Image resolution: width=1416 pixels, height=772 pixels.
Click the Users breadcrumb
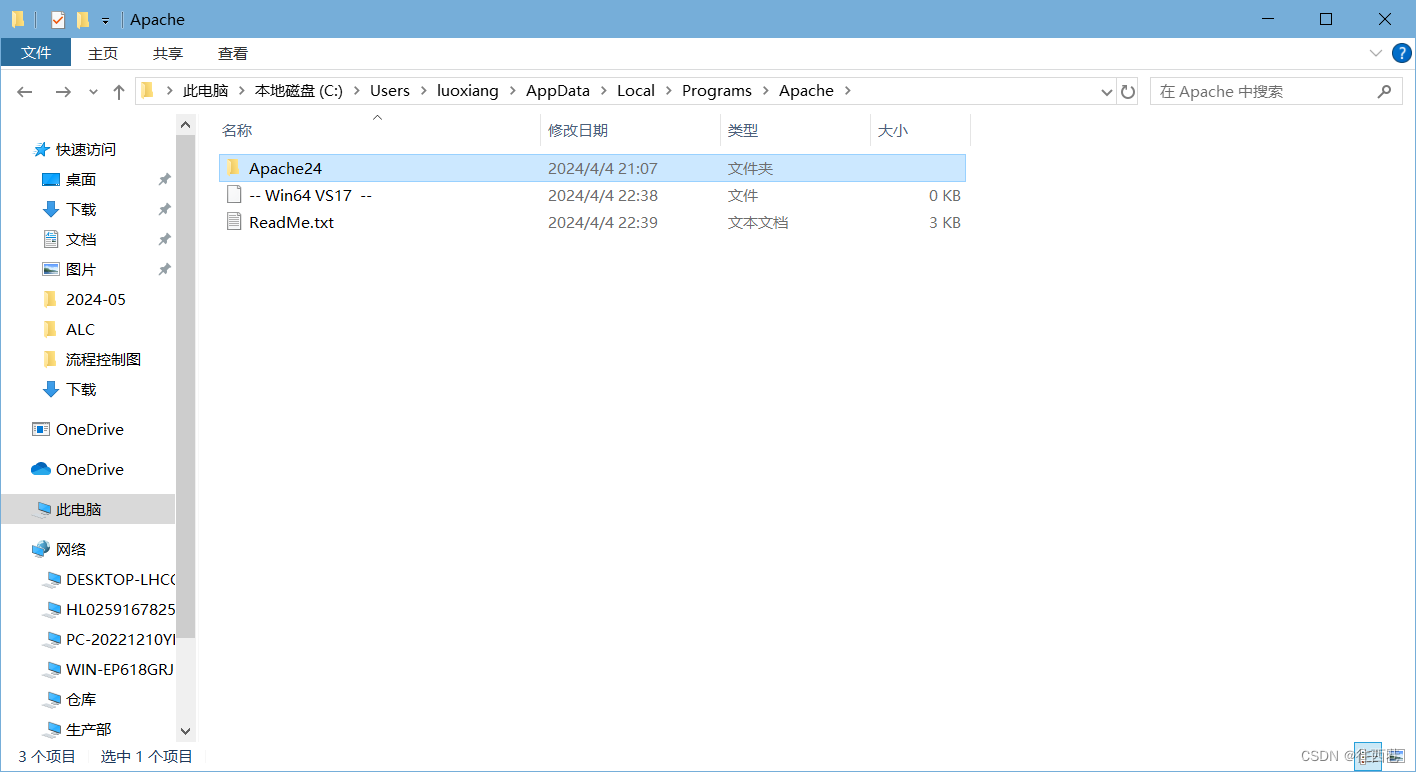[x=390, y=90]
